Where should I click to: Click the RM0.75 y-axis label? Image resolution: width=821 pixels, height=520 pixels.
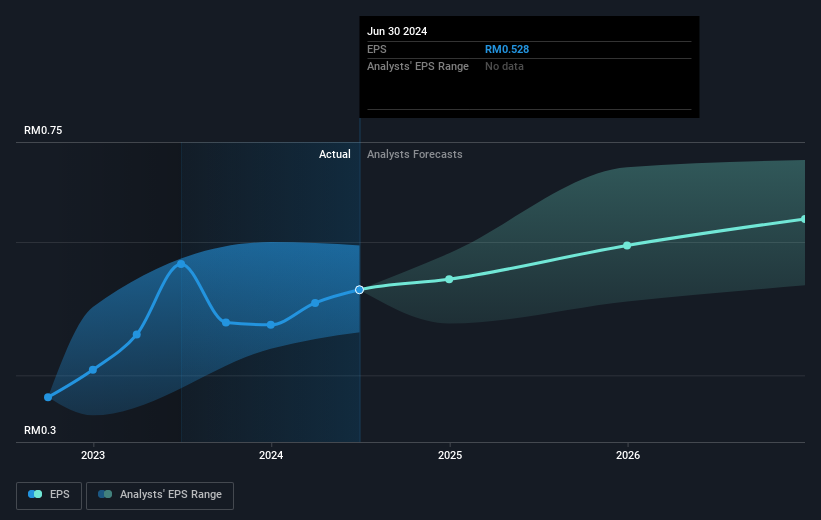click(43, 130)
